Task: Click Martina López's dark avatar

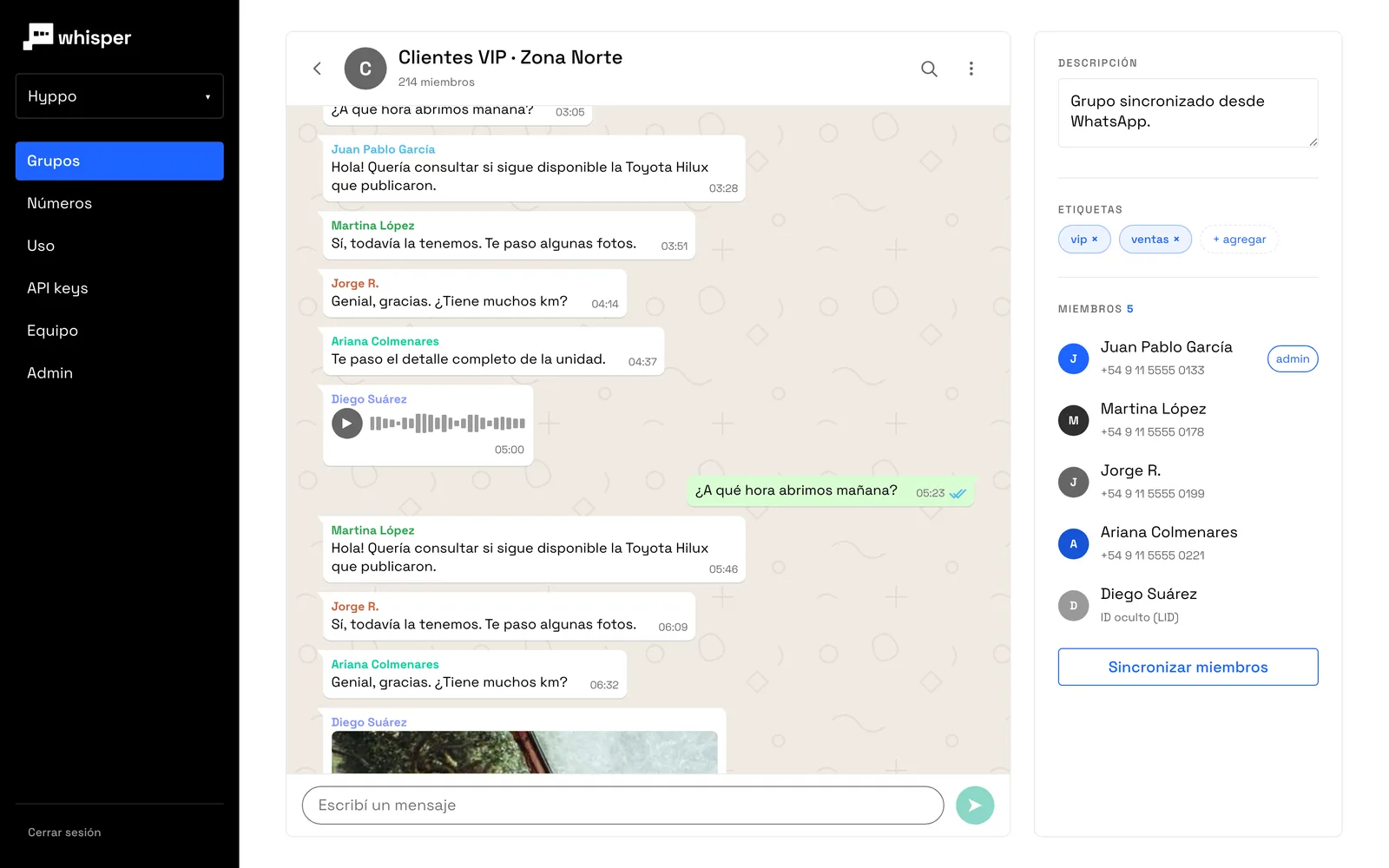Action: [x=1073, y=420]
